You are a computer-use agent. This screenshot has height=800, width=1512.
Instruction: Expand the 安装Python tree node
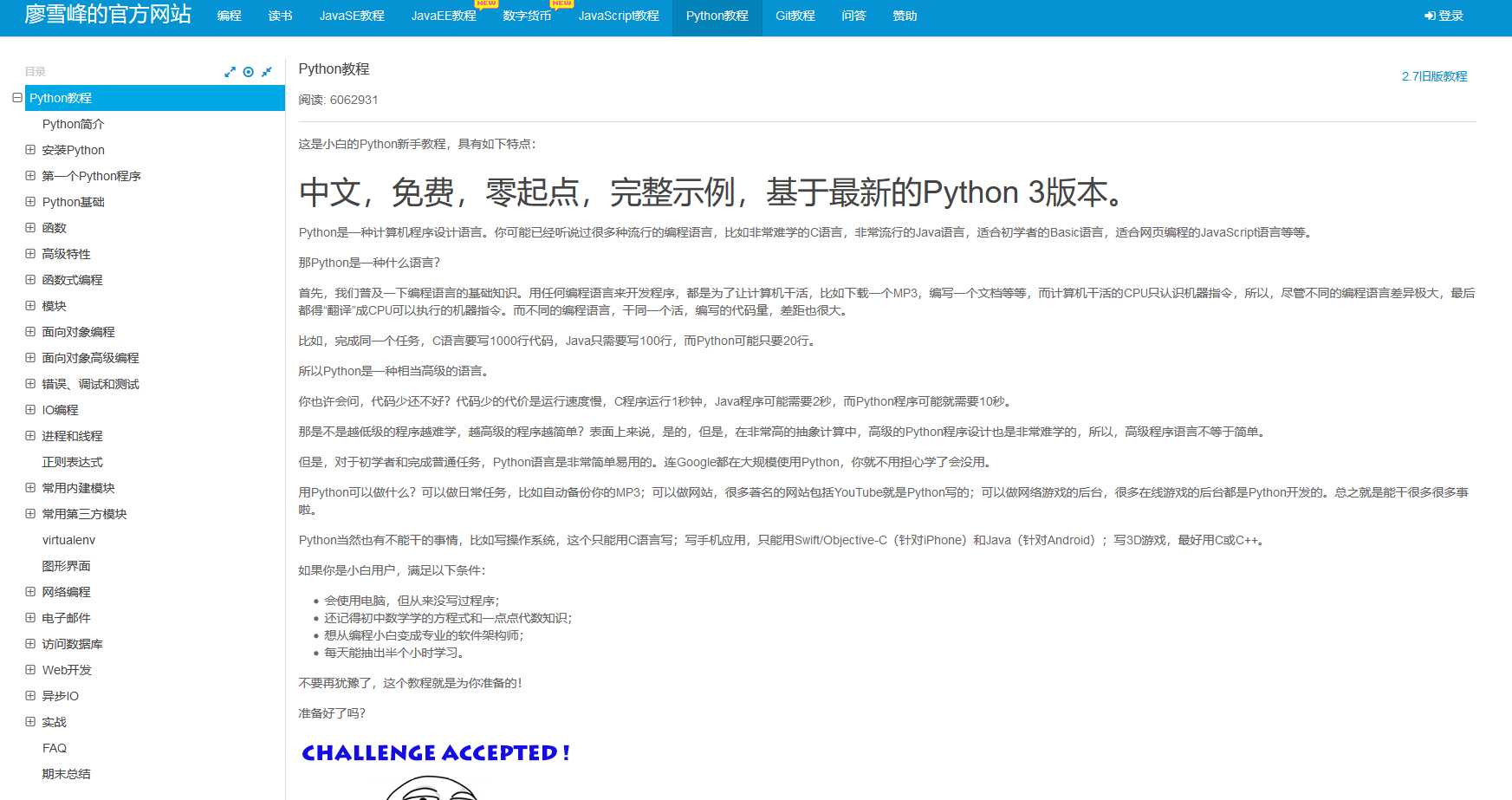(x=30, y=150)
